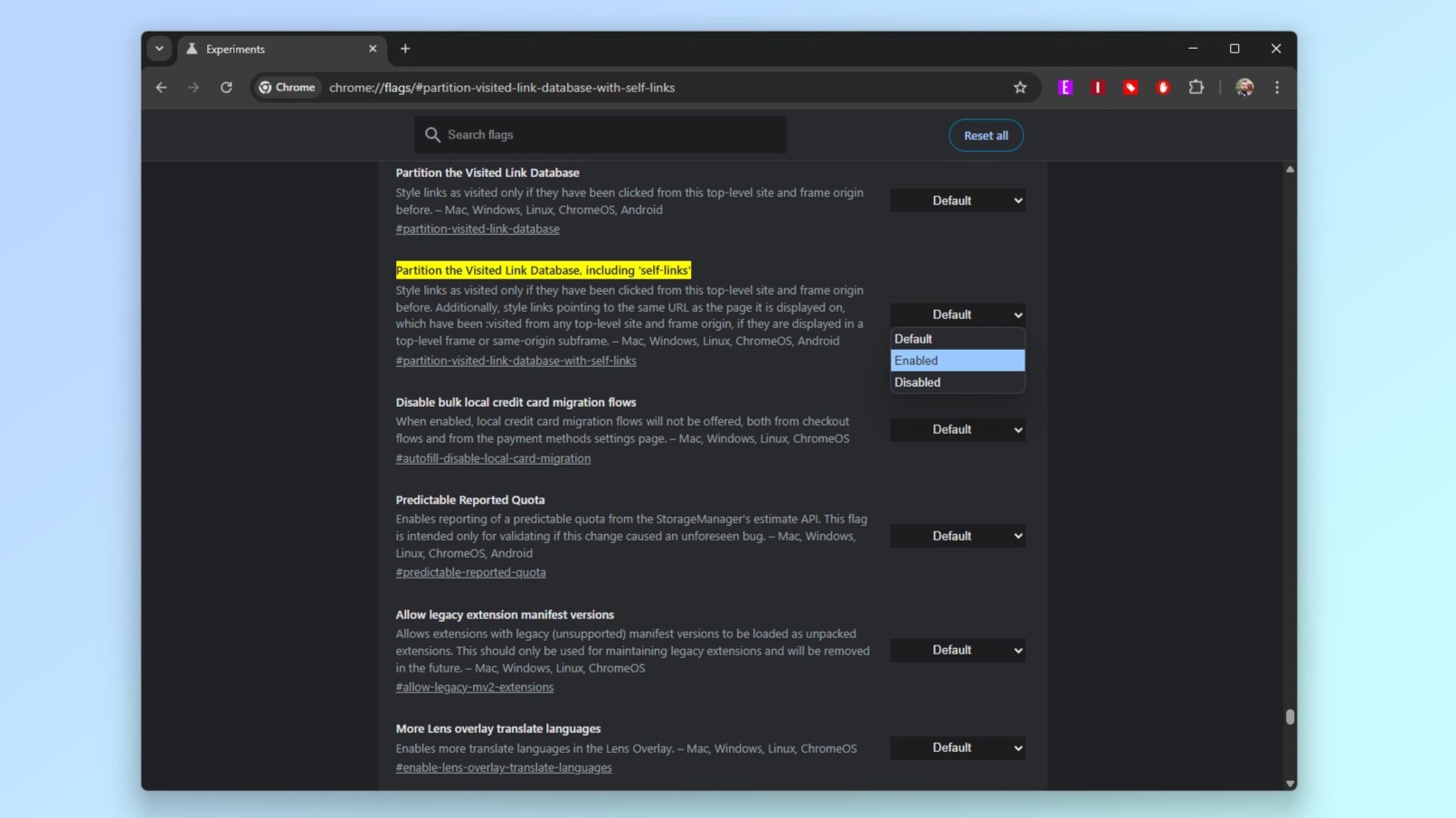Select Disabled in the open dropdown
The image size is (1456, 818).
pyautogui.click(x=957, y=382)
